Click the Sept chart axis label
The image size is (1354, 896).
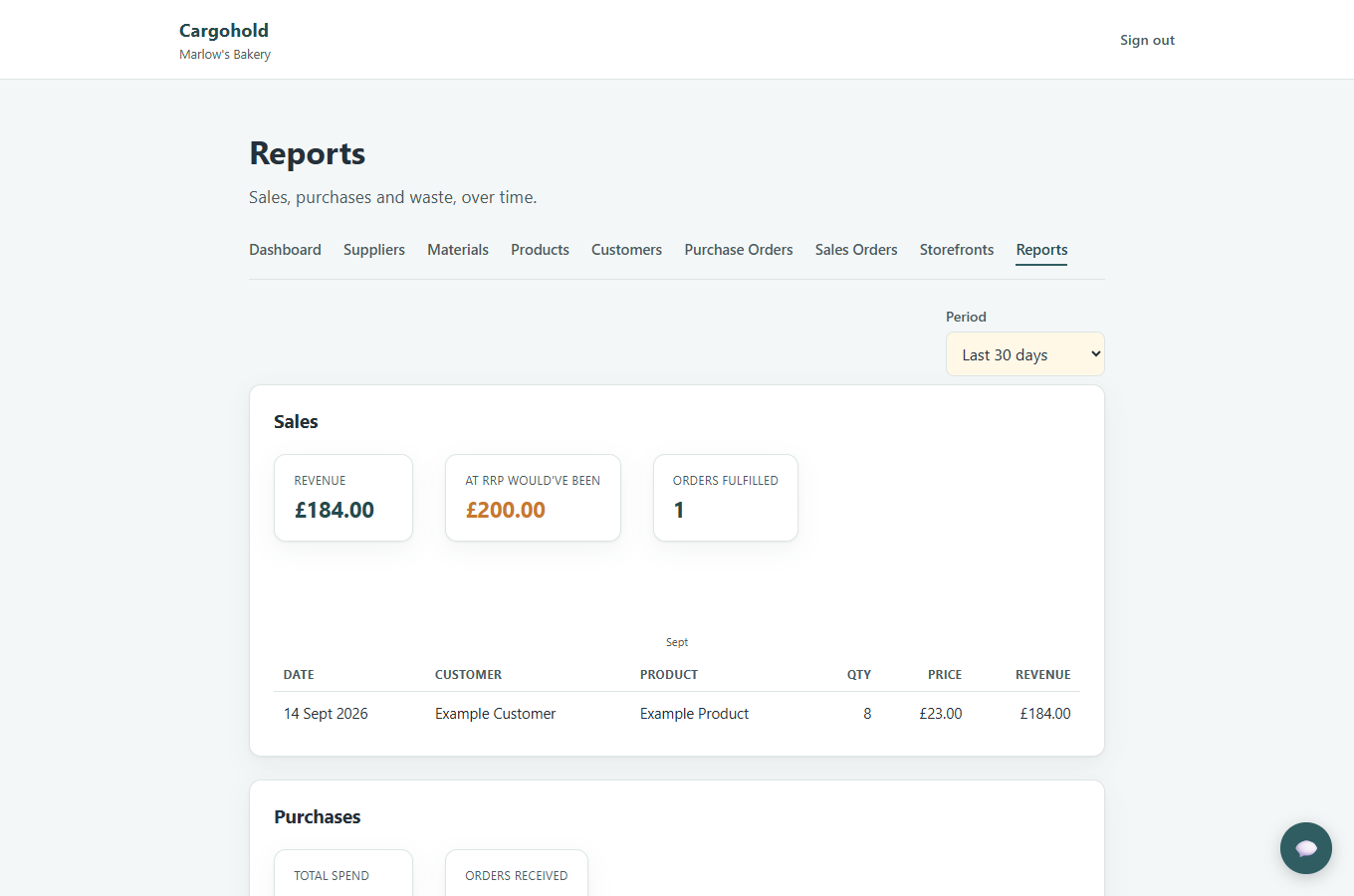677,643
